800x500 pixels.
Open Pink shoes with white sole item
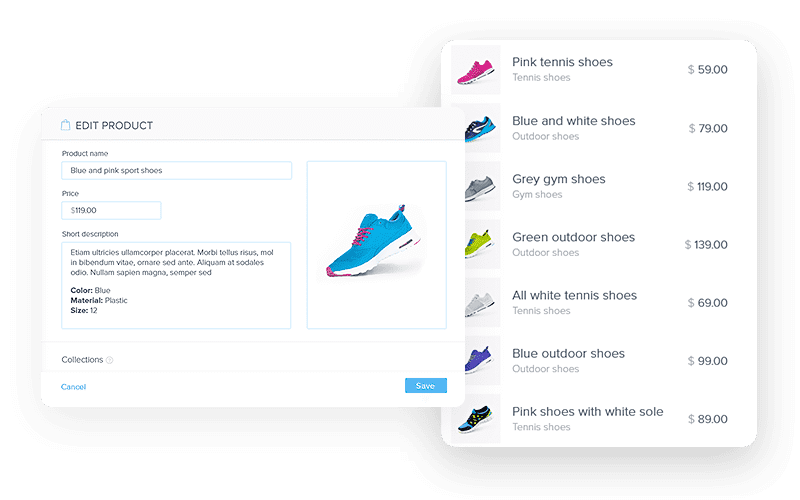588,412
